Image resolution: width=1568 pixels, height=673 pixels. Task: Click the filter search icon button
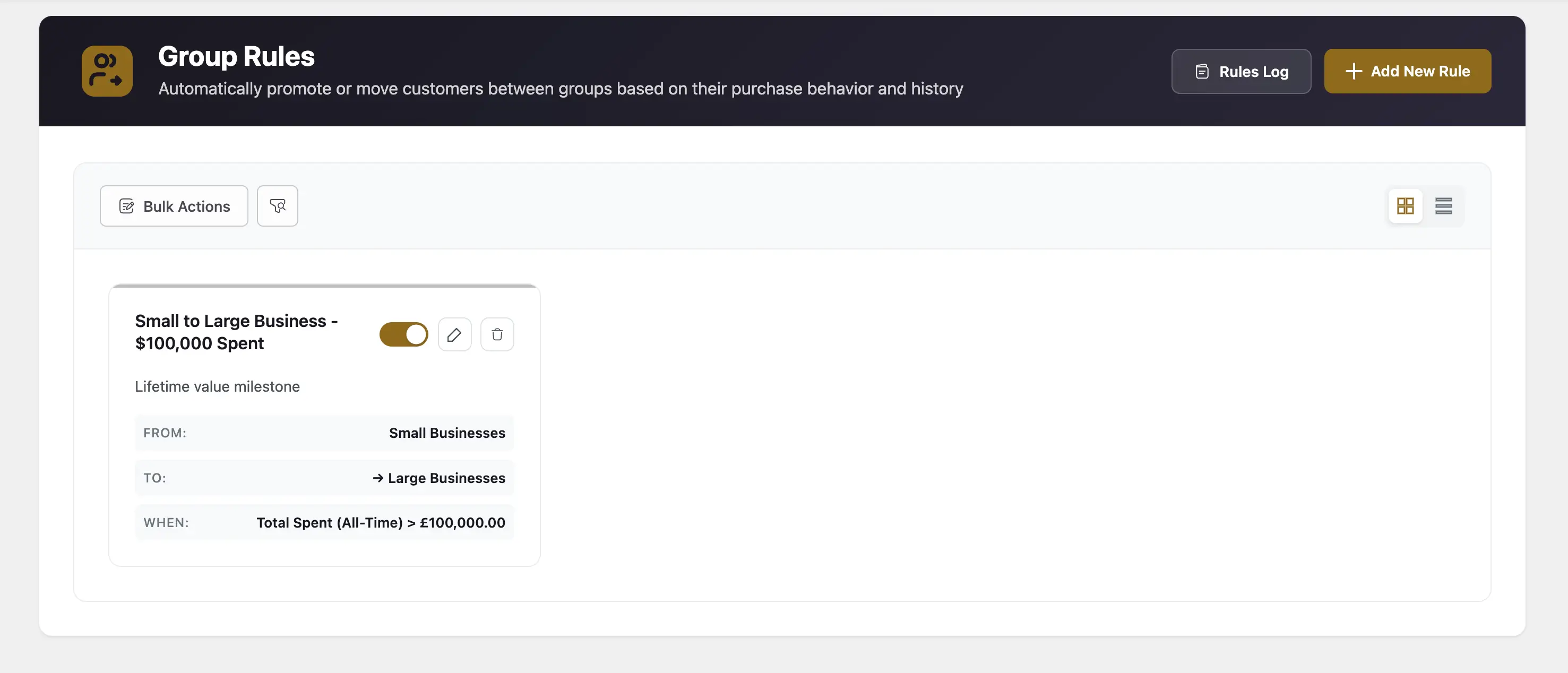click(278, 206)
